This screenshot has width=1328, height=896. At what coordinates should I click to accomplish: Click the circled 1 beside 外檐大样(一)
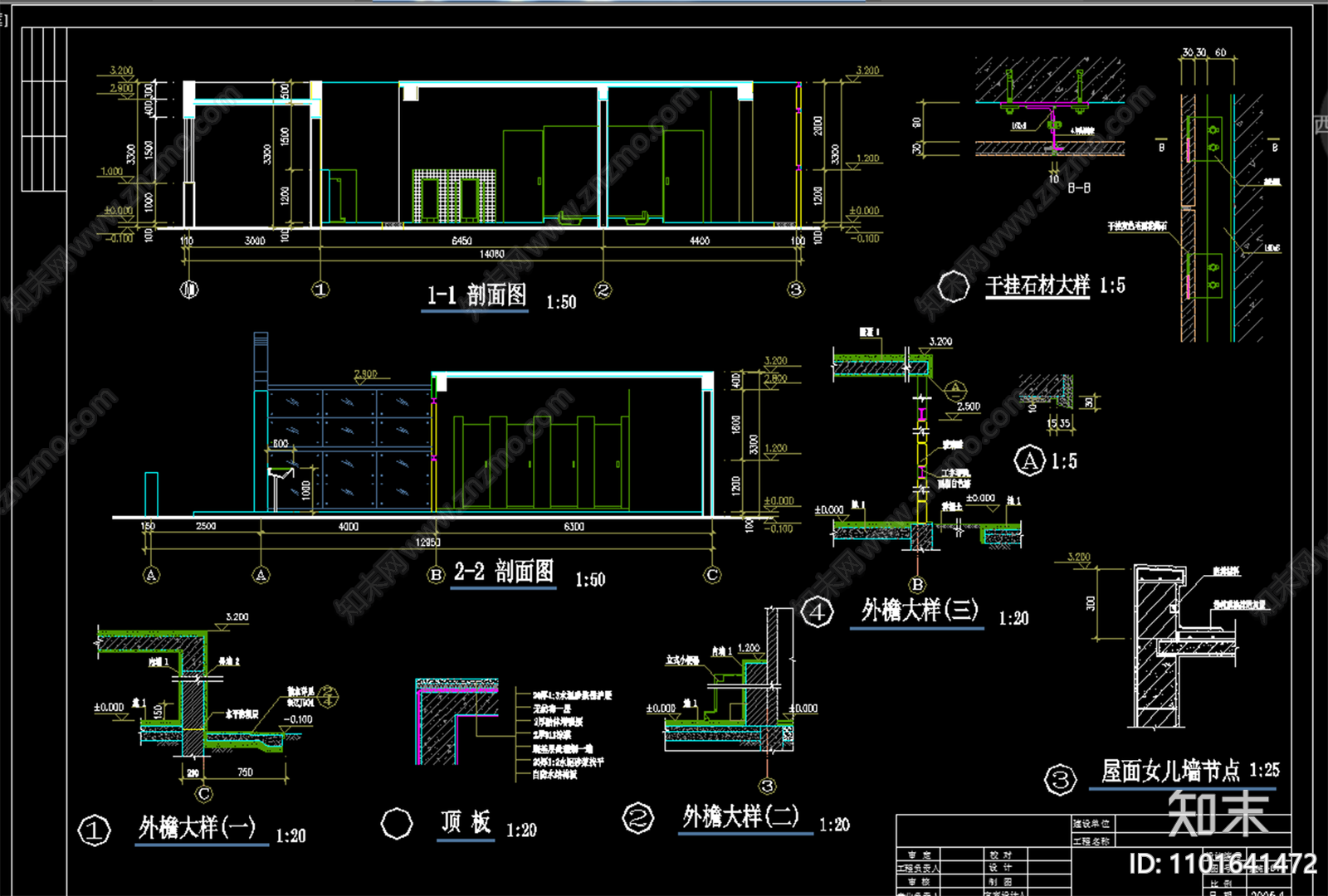[94, 830]
